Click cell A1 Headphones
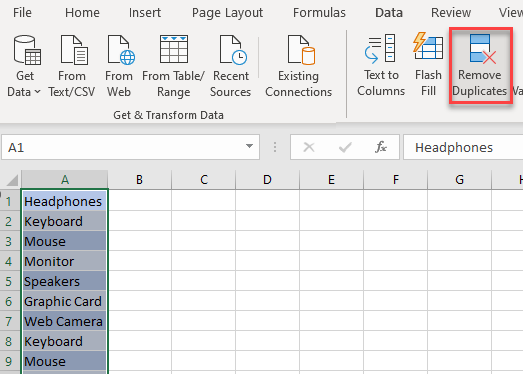523x374 pixels. click(x=65, y=201)
